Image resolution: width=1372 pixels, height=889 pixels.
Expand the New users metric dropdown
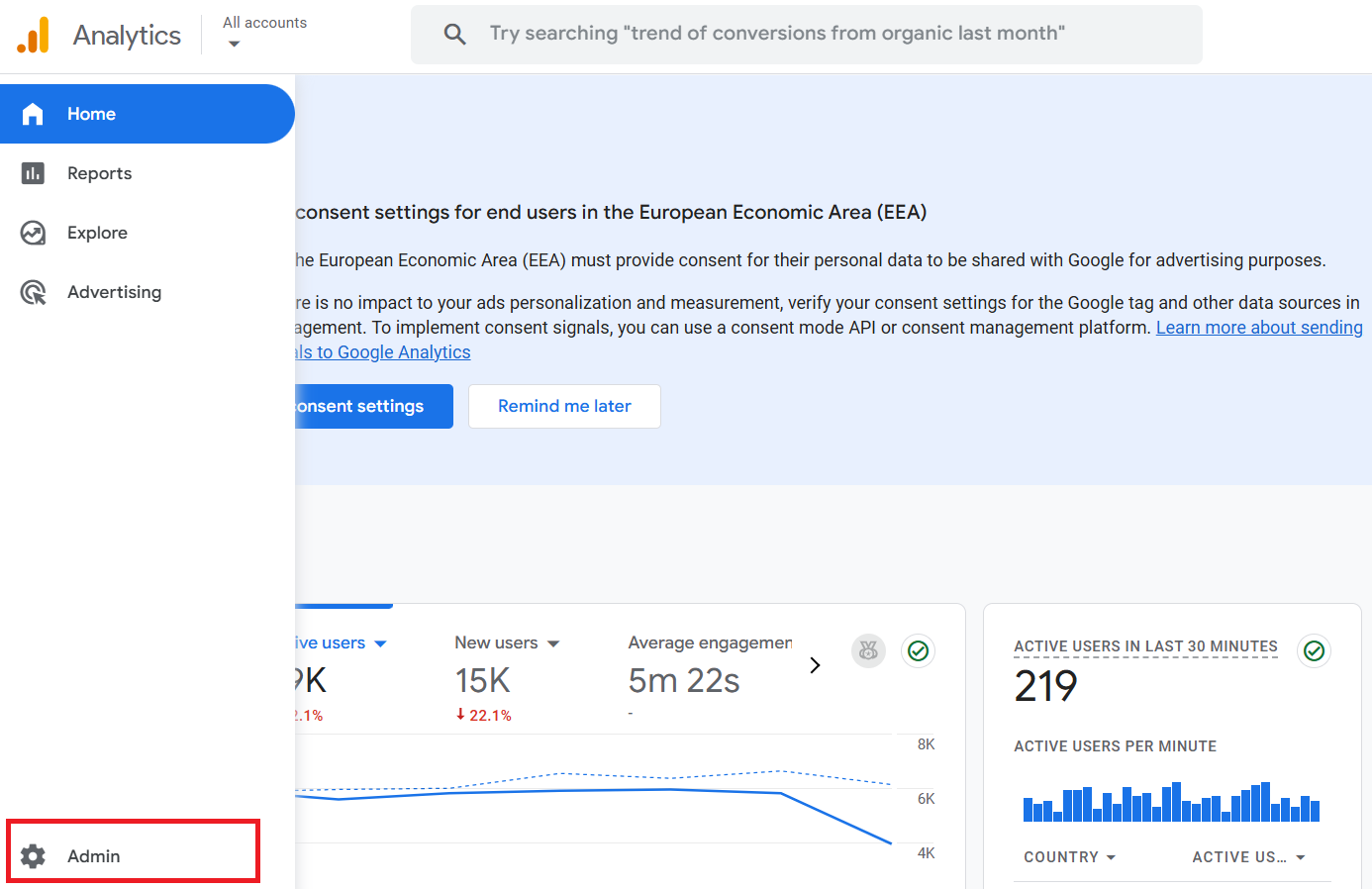point(553,643)
